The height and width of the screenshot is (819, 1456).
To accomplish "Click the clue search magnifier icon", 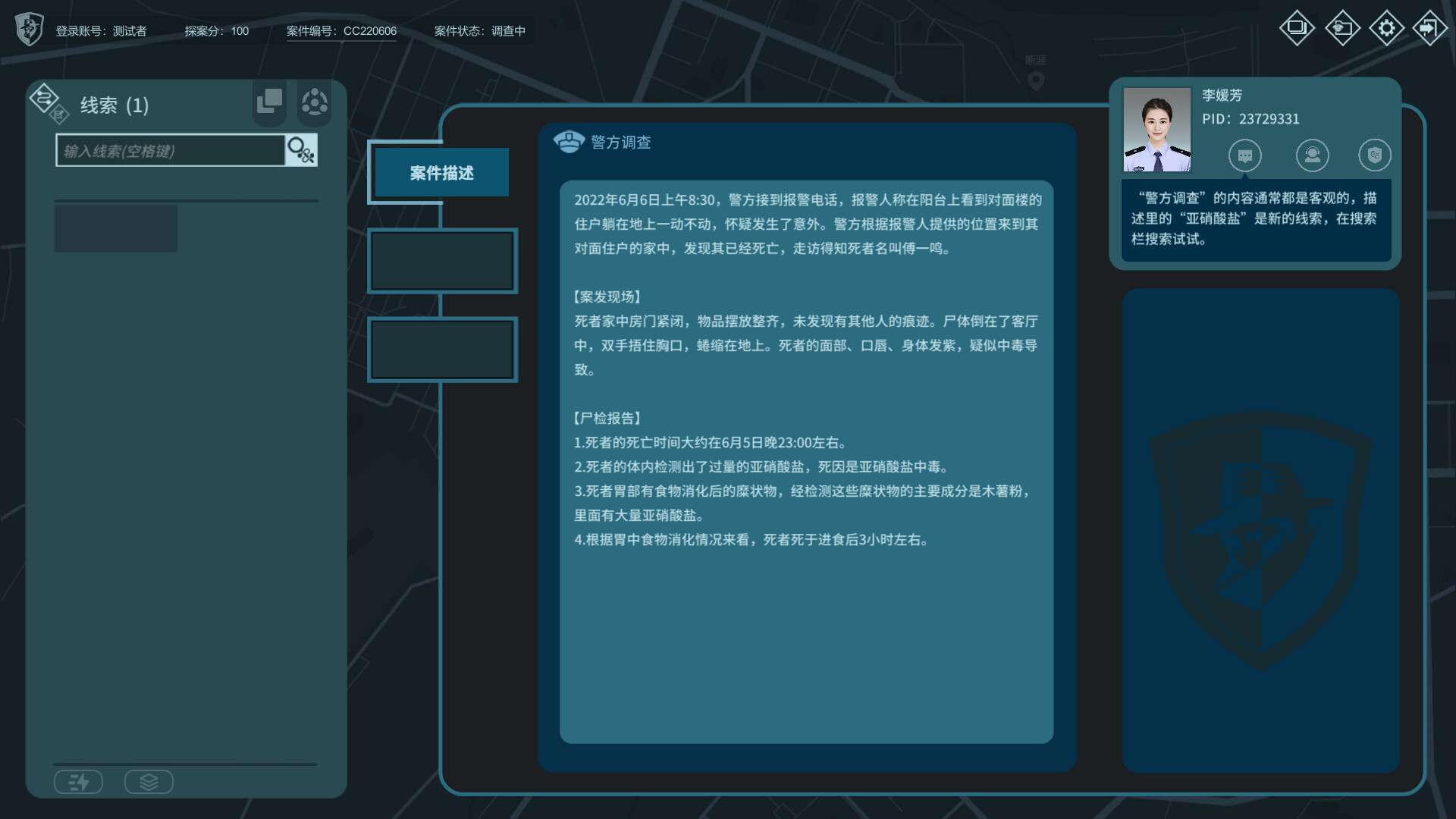I will 300,149.
